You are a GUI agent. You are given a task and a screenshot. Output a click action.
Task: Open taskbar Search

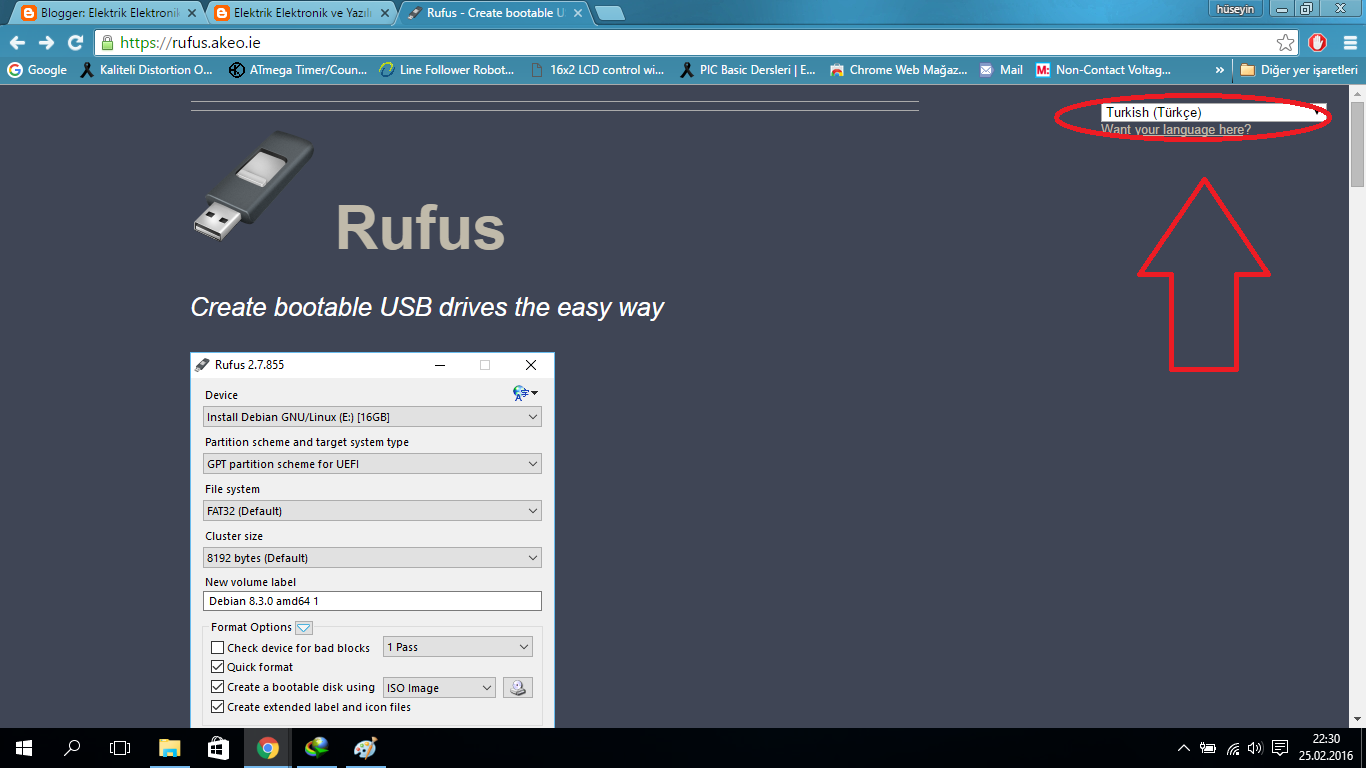point(72,748)
